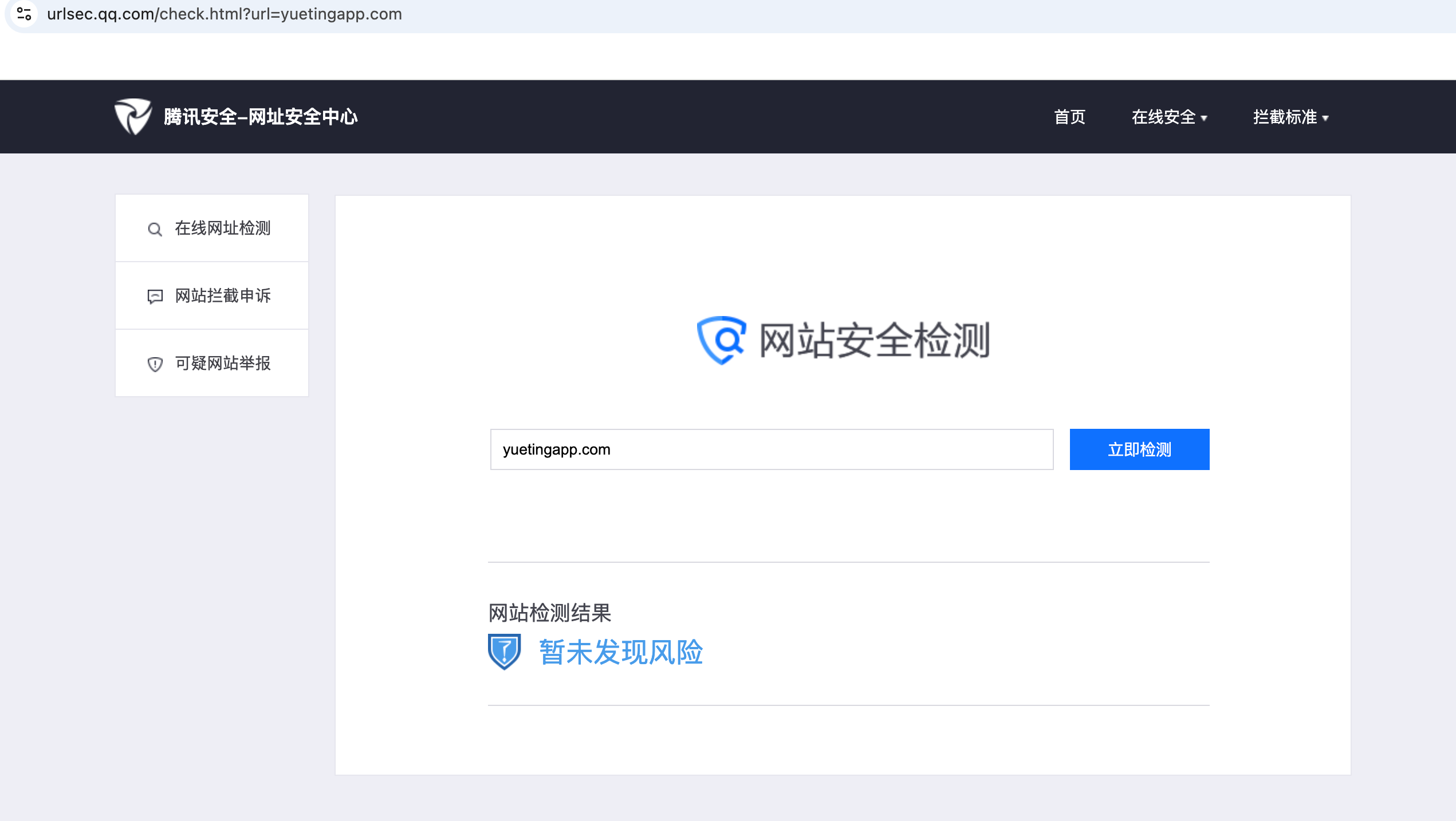Viewport: 1456px width, 821px height.
Task: Click the blue result shield icon
Action: tap(504, 652)
